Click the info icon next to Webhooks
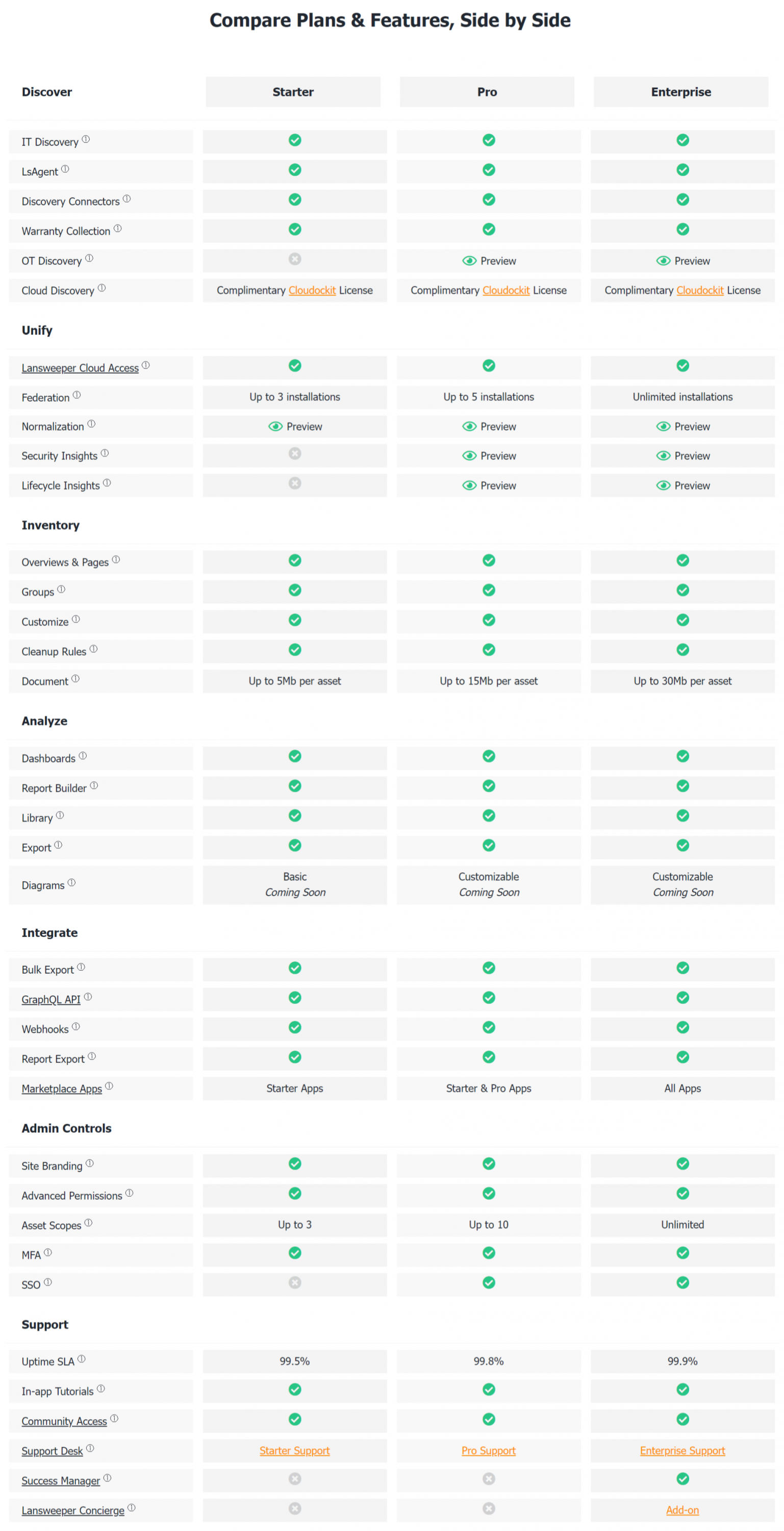The width and height of the screenshot is (784, 1531). tap(76, 1026)
